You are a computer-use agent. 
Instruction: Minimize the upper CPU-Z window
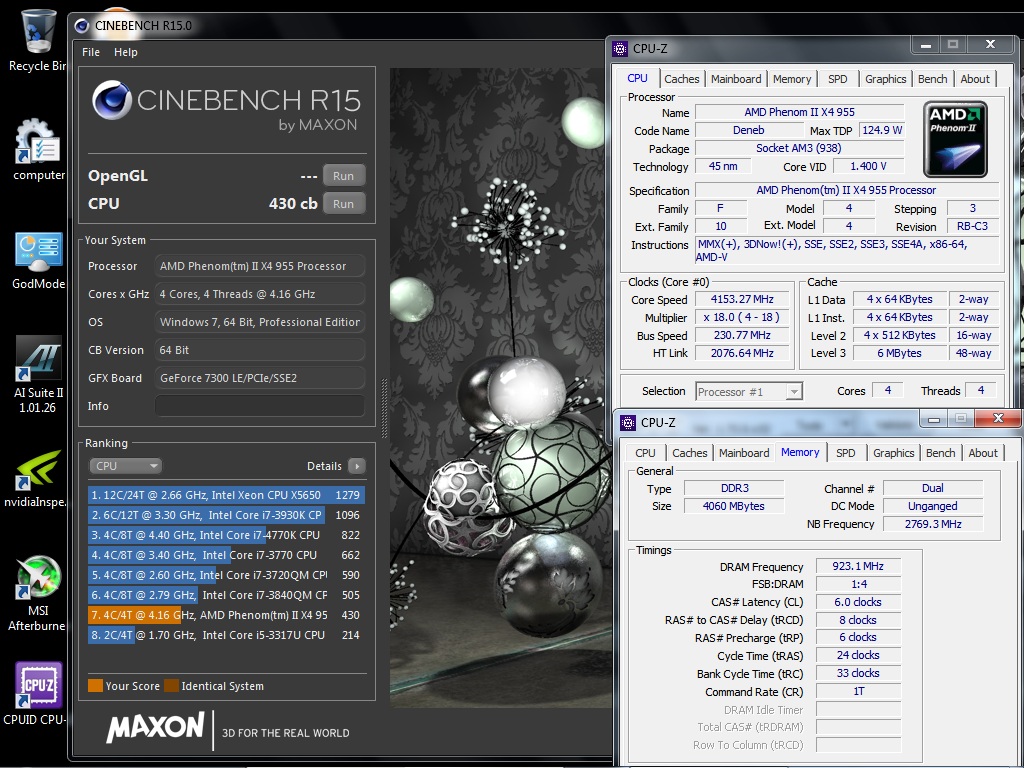pos(925,45)
